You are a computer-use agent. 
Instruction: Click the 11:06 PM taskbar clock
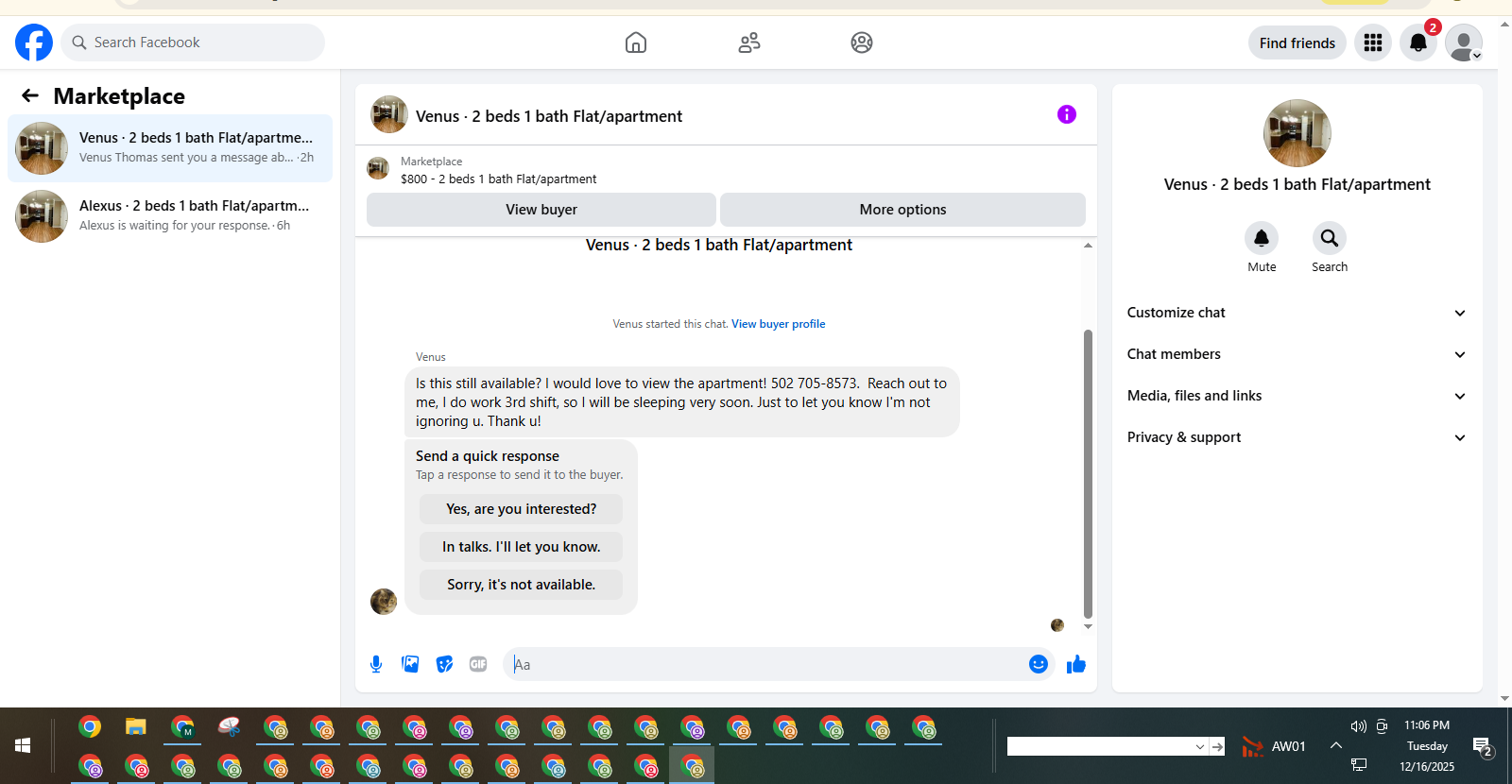click(x=1427, y=725)
